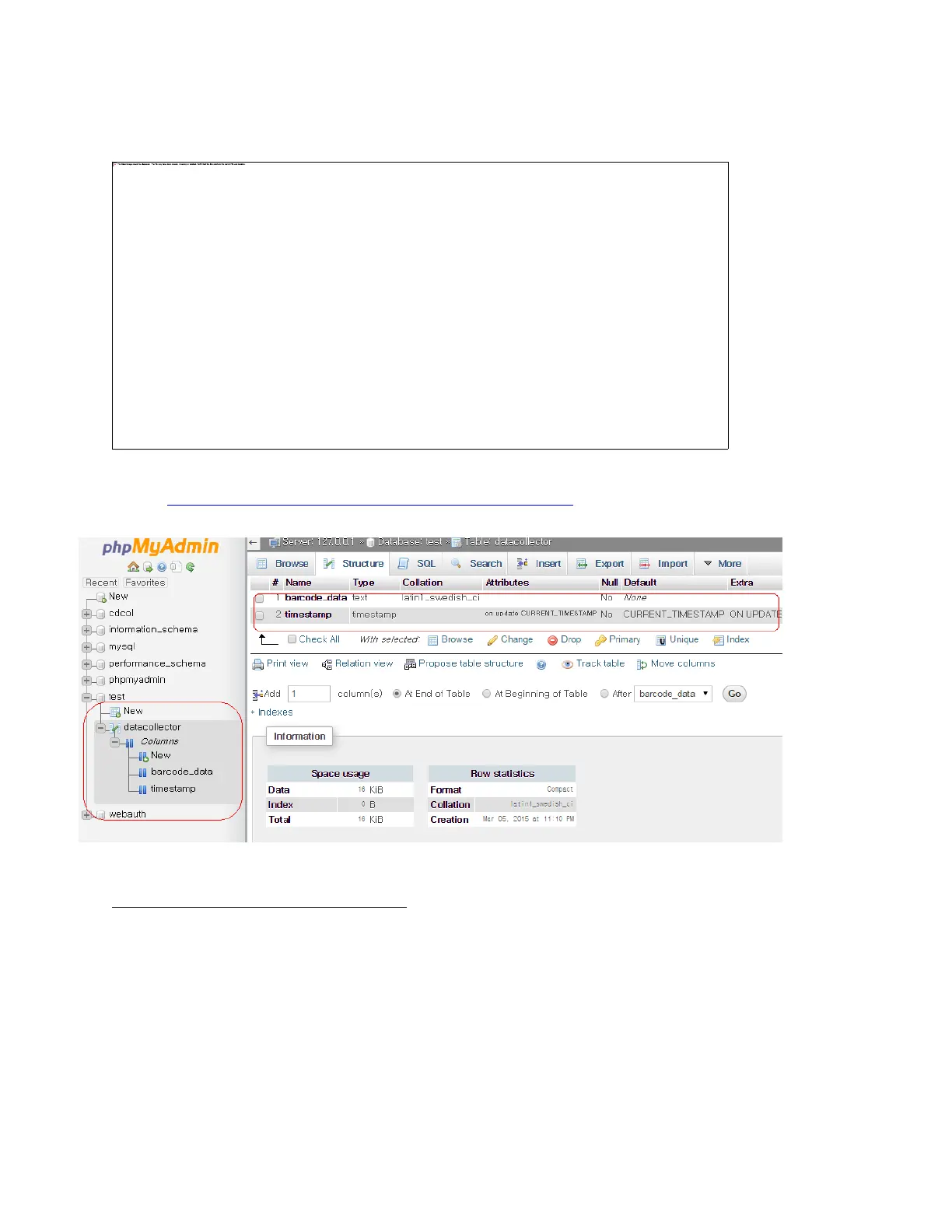Image resolution: width=952 pixels, height=1232 pixels.
Task: Click the number of columns input field
Action: coord(309,694)
